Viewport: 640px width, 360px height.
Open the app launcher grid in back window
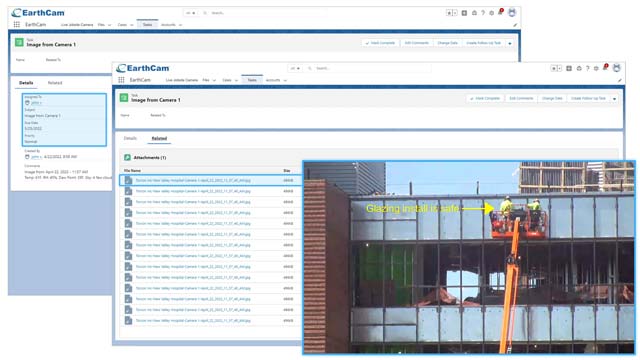tap(17, 24)
